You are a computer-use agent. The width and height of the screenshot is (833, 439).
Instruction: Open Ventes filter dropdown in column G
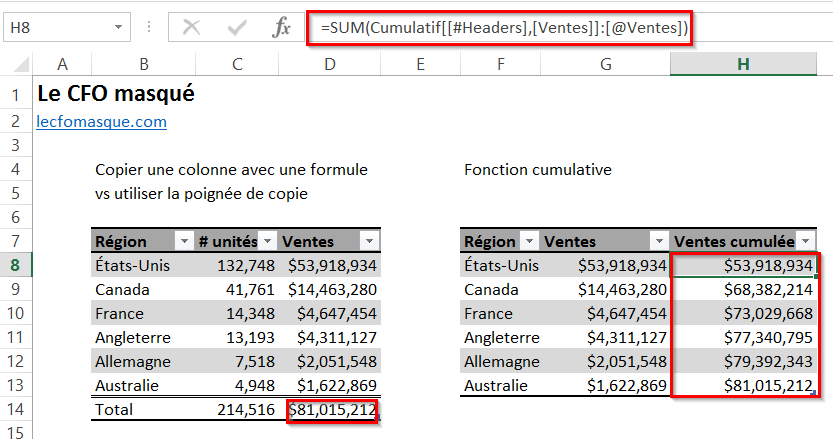[x=657, y=241]
